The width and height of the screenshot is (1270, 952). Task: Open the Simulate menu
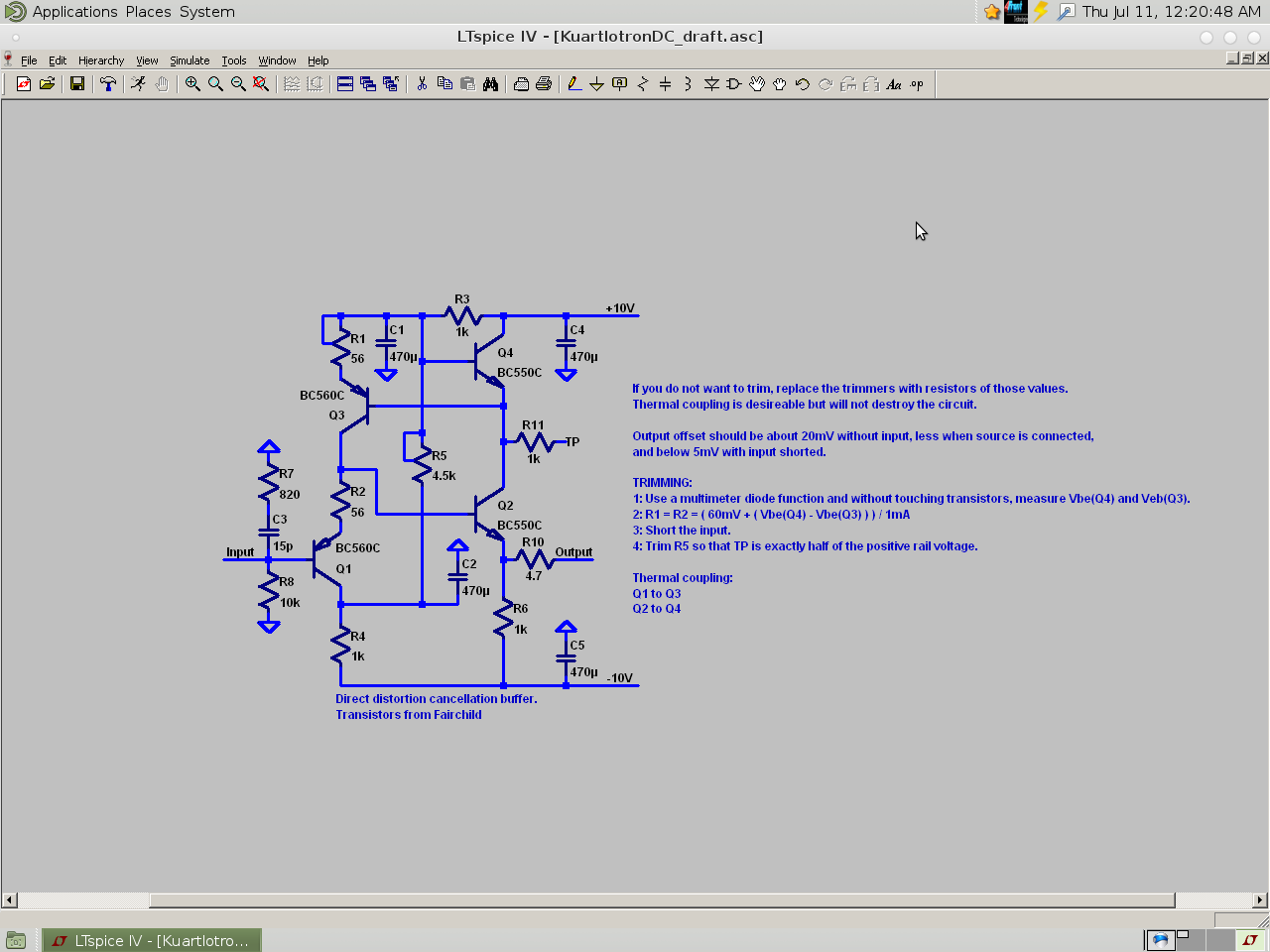190,60
